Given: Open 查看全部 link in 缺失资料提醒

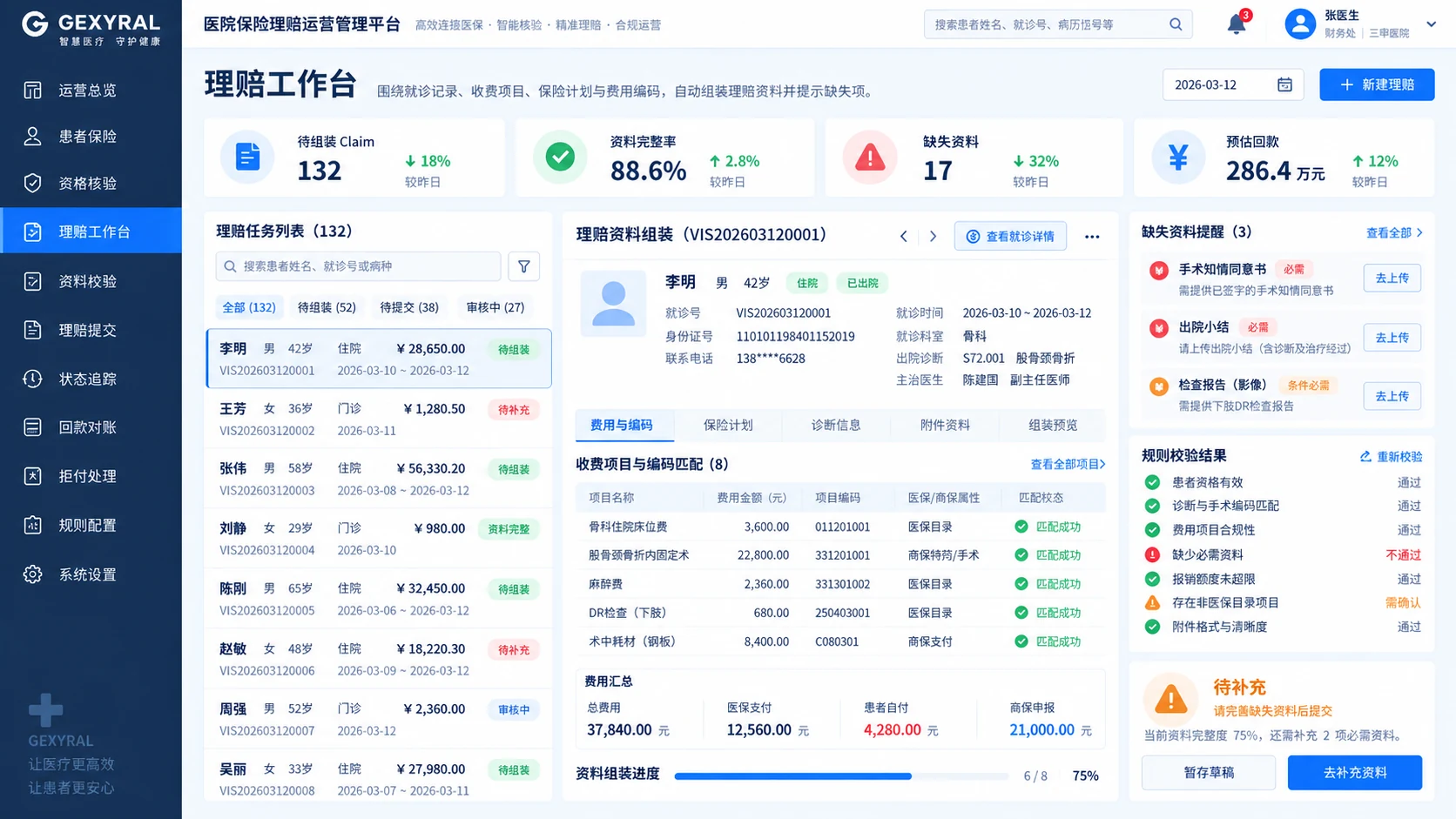Looking at the screenshot, I should coord(1394,232).
